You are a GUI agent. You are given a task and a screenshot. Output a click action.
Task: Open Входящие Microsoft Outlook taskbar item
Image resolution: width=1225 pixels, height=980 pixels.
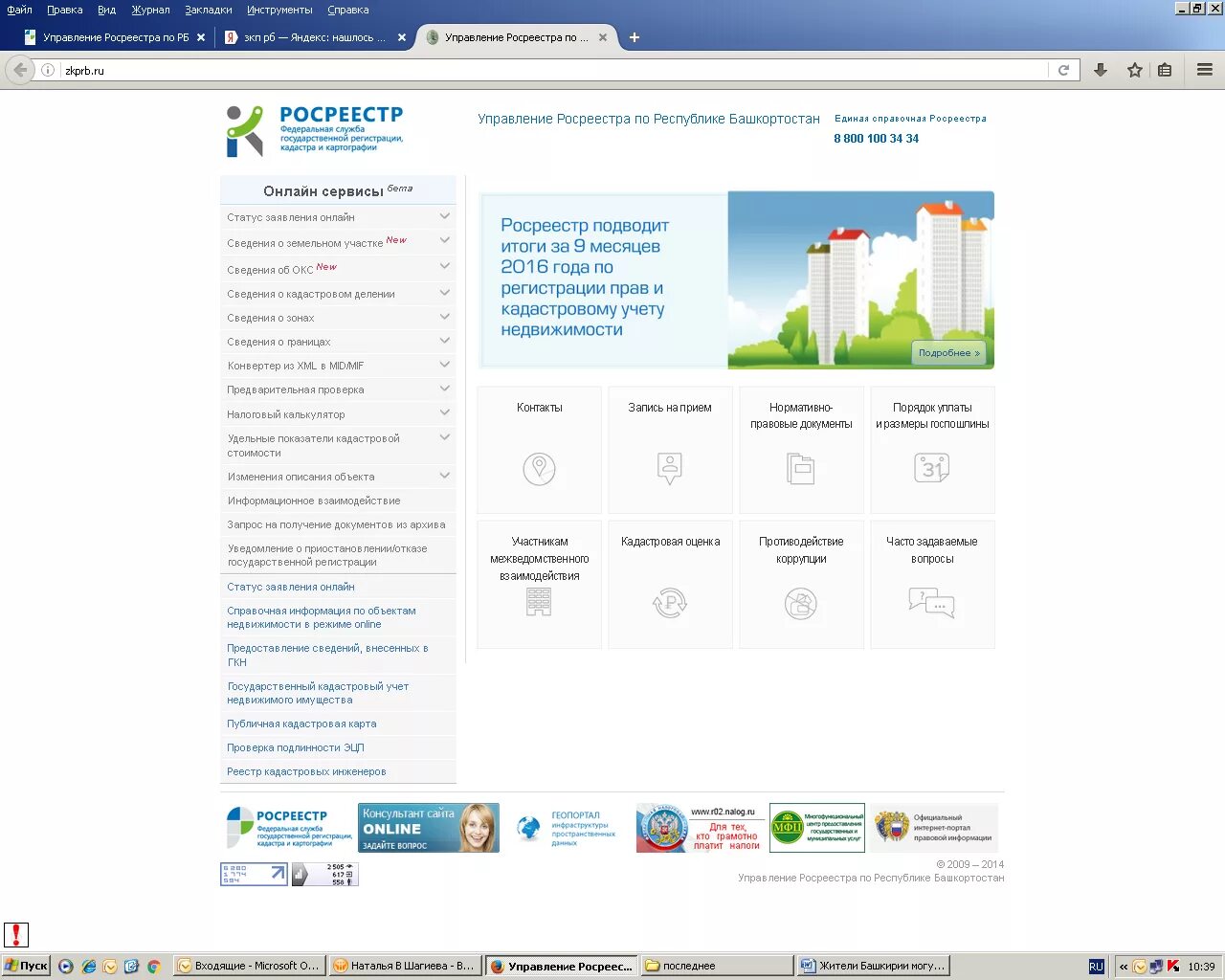[x=251, y=966]
